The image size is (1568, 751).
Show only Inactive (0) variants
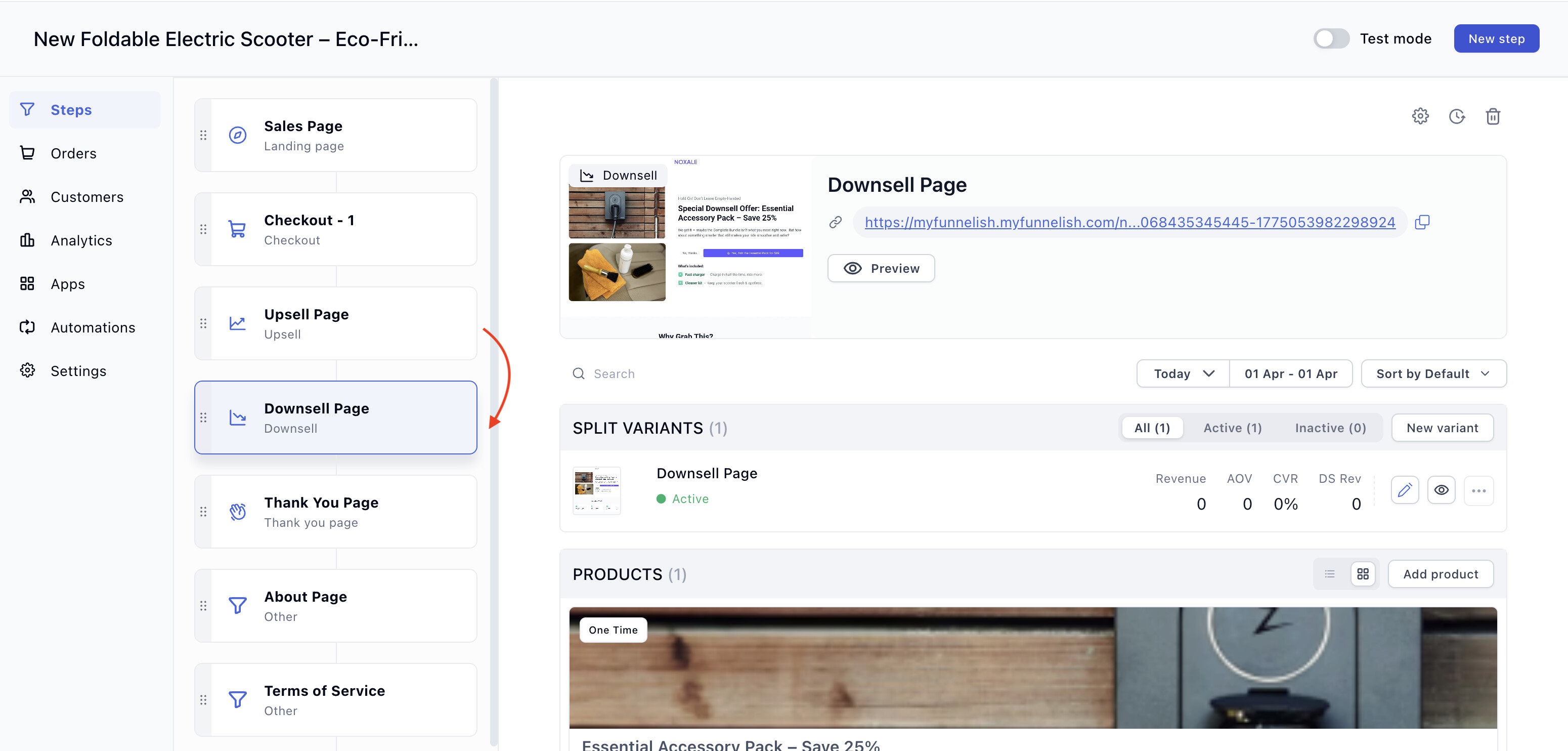pyautogui.click(x=1330, y=428)
